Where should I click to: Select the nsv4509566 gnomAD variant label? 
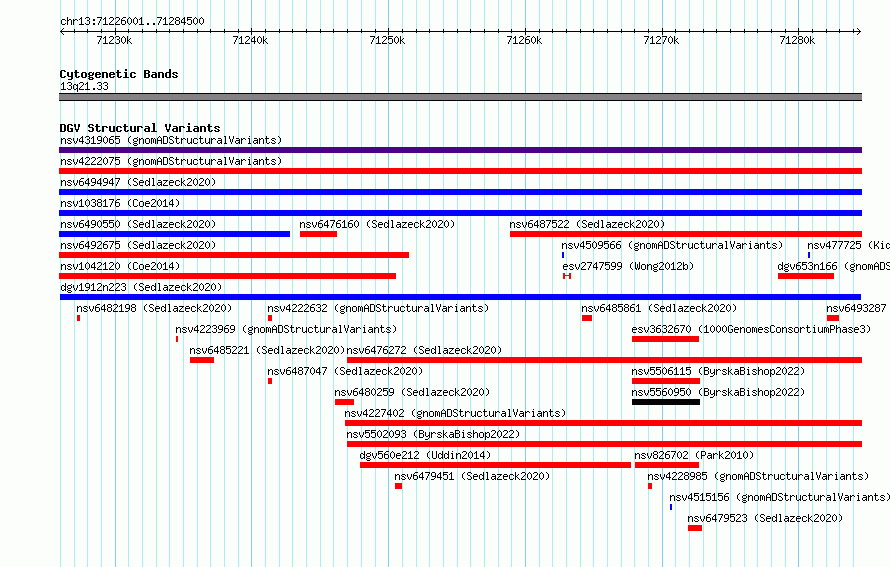[672, 245]
